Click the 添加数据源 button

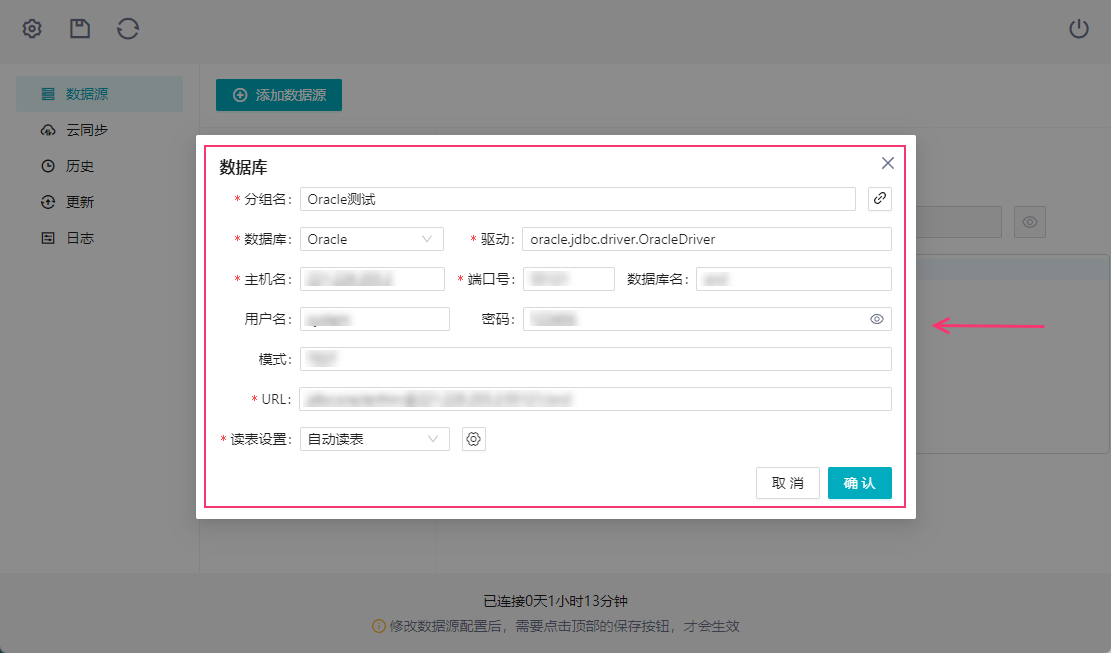(278, 95)
